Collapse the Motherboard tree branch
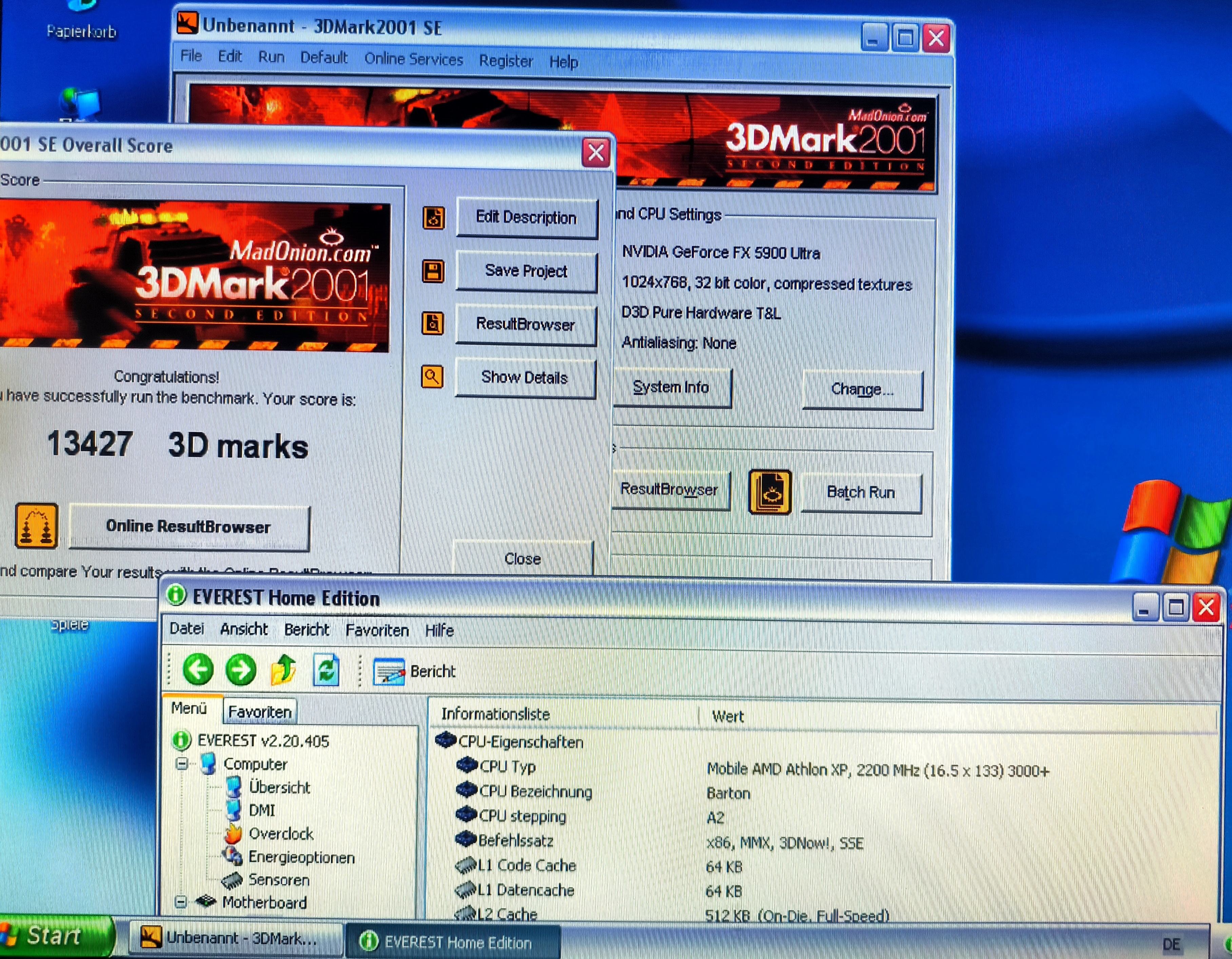Image resolution: width=1232 pixels, height=959 pixels. pos(180,902)
